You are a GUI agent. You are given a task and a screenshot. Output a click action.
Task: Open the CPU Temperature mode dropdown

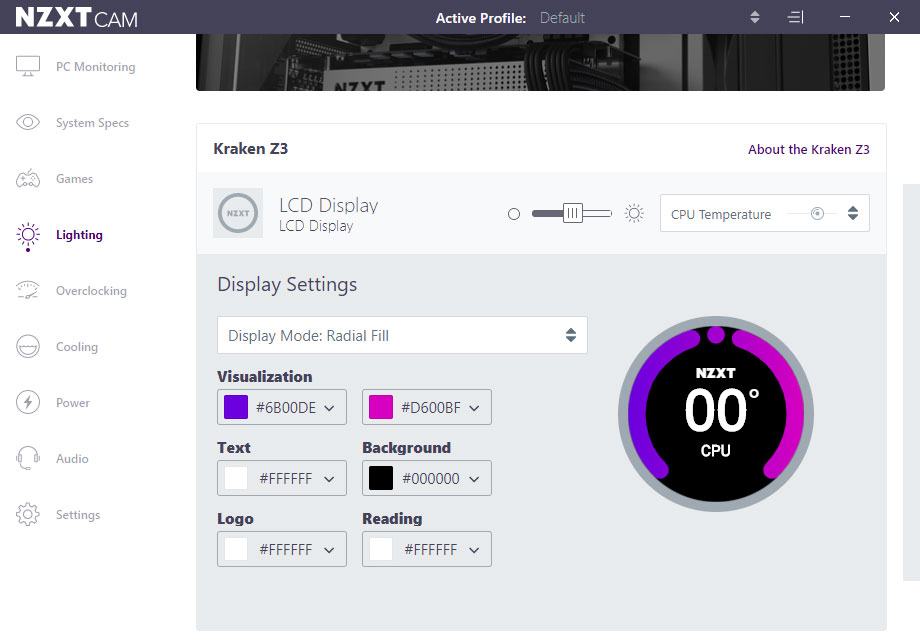pyautogui.click(x=765, y=213)
